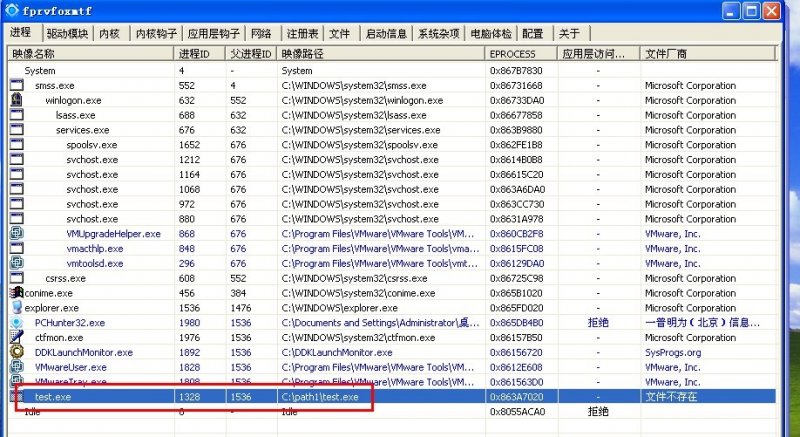Screen dimensions: 800x437
Task: Click the spoolsv.exe process icon
Action: pos(16,144)
